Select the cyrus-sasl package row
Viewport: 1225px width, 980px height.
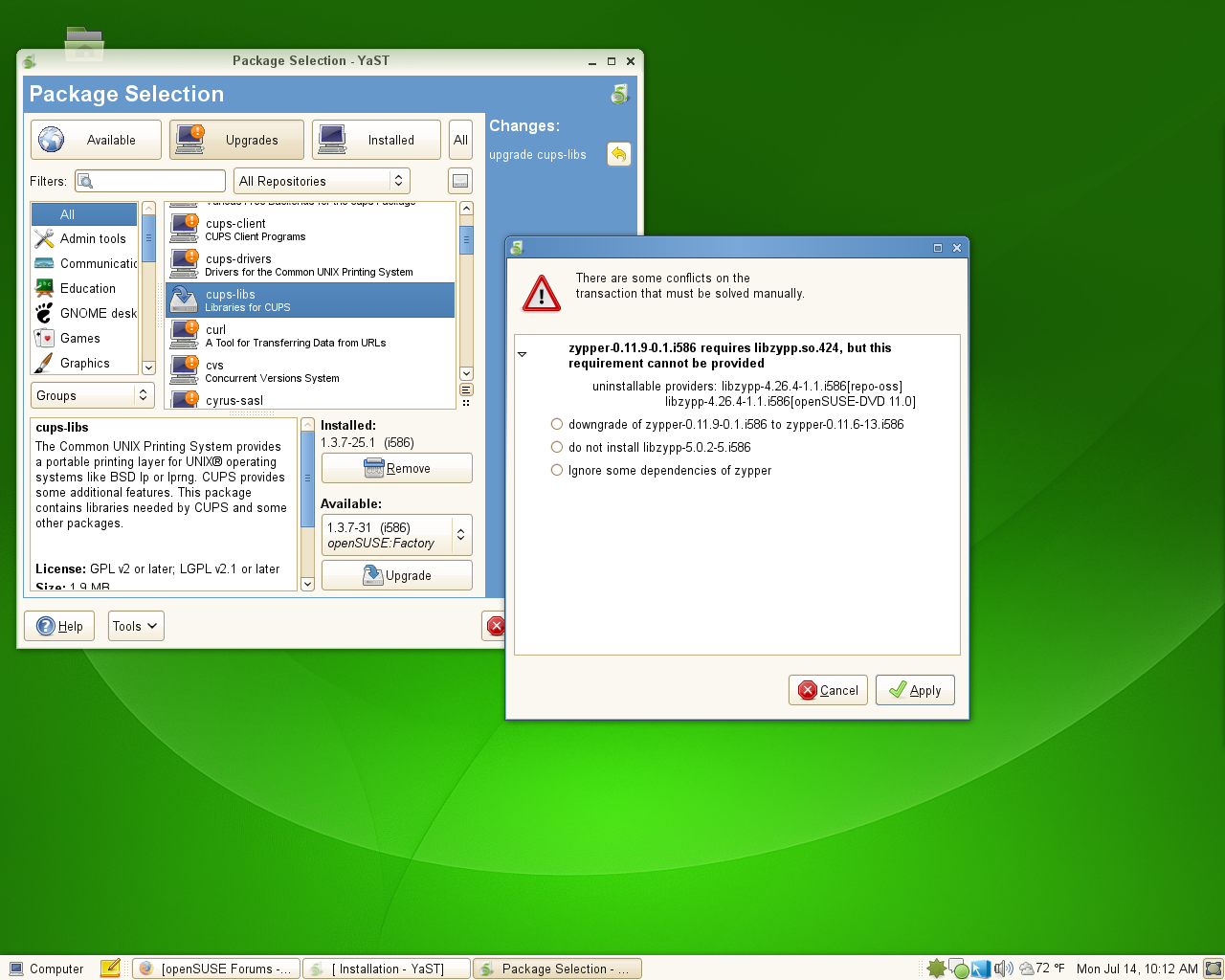(310, 400)
